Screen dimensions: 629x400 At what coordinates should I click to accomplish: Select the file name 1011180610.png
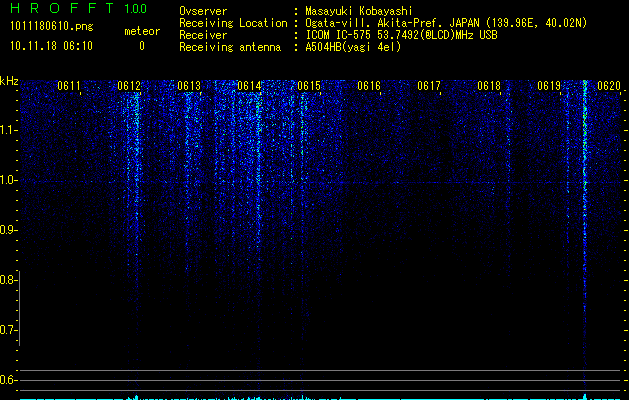tap(52, 27)
